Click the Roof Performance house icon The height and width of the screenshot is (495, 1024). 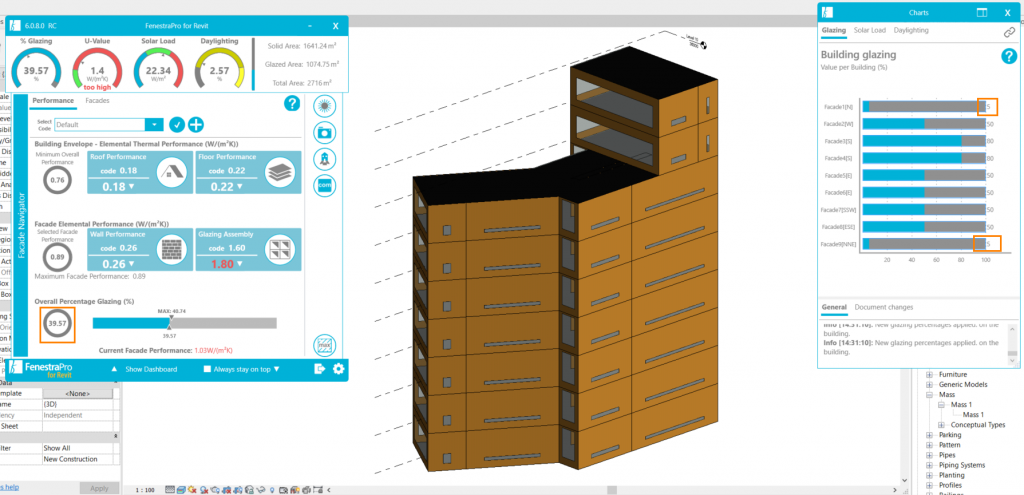tap(172, 172)
